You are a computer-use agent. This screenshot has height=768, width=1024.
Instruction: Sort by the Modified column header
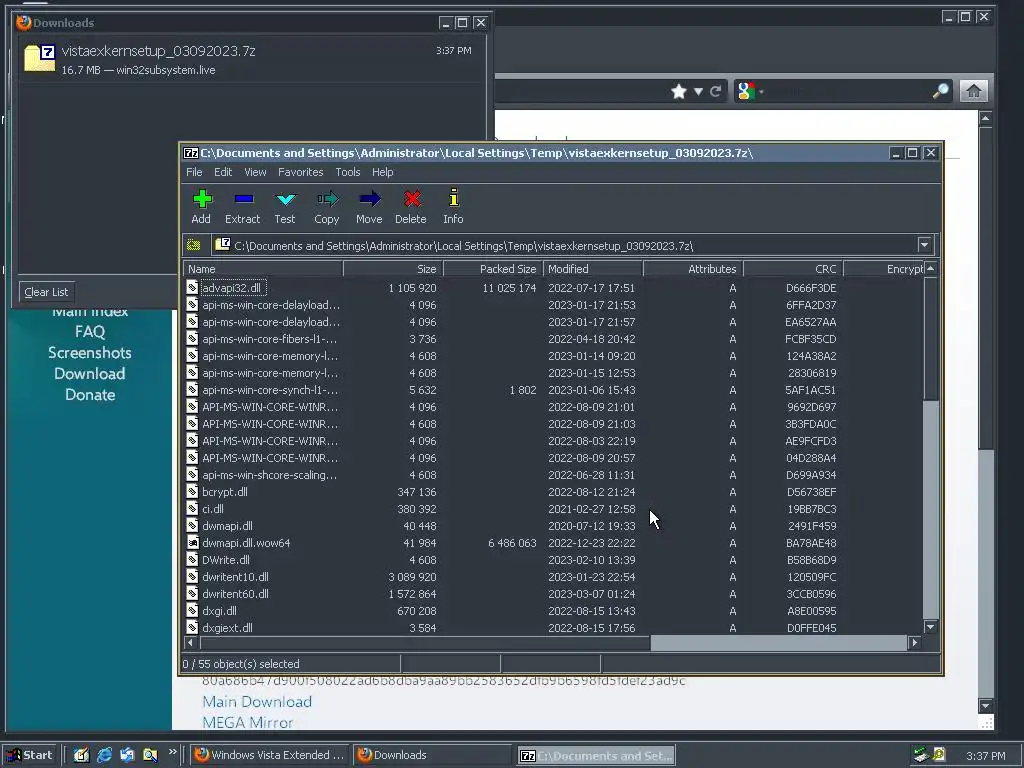pos(593,268)
